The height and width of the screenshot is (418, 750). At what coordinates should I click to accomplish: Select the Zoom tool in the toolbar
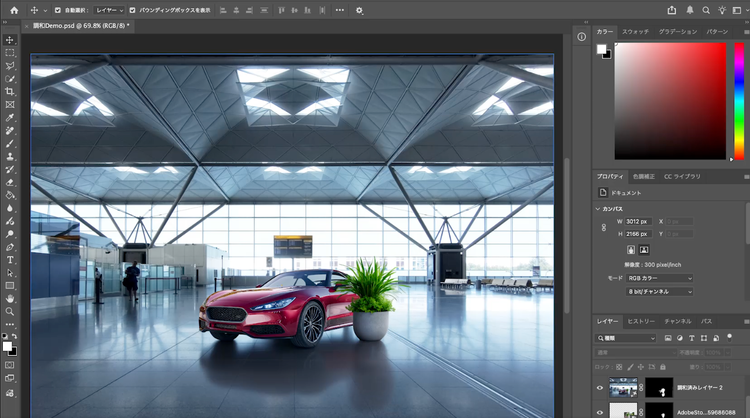pos(10,311)
